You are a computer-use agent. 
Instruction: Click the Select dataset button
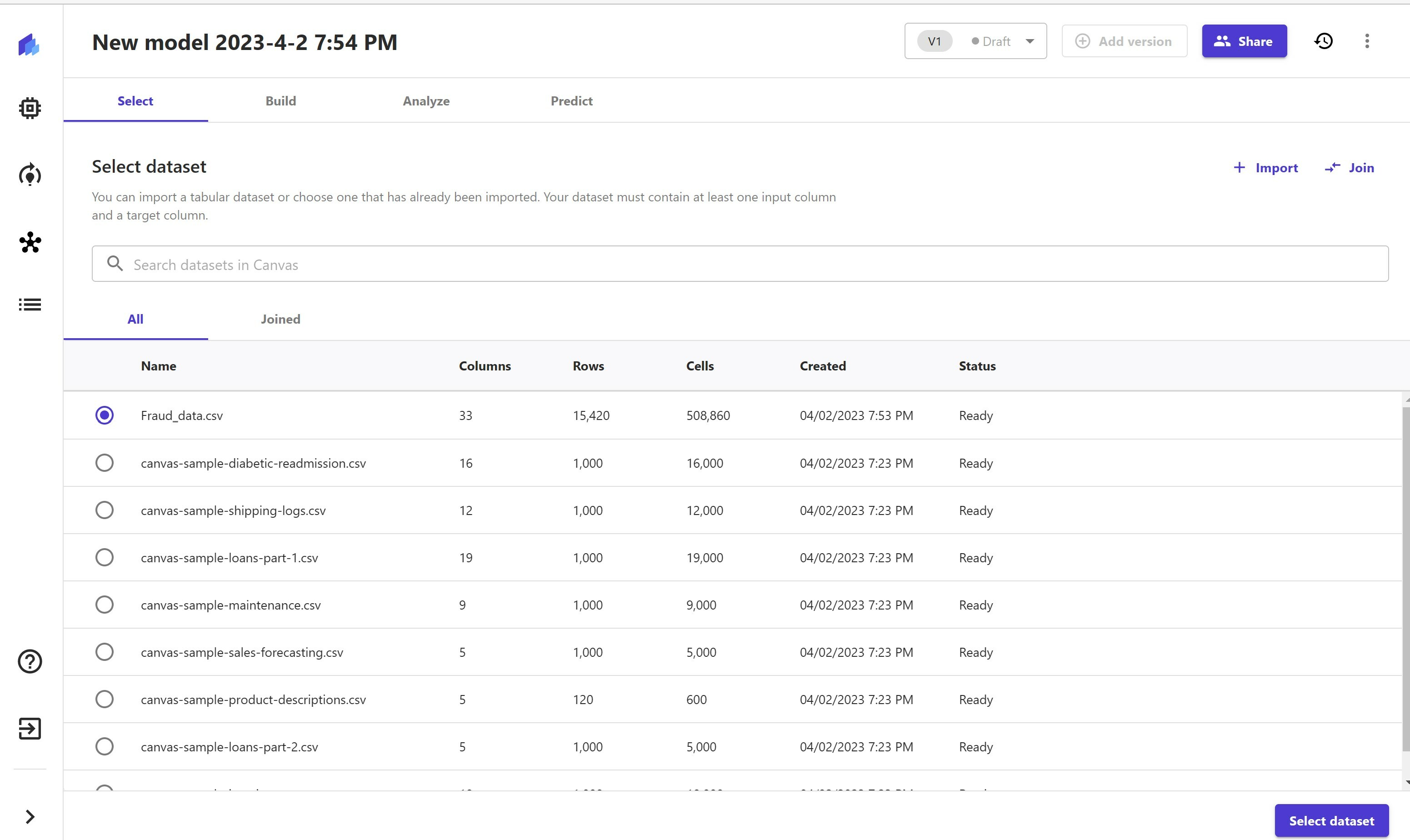click(x=1331, y=821)
